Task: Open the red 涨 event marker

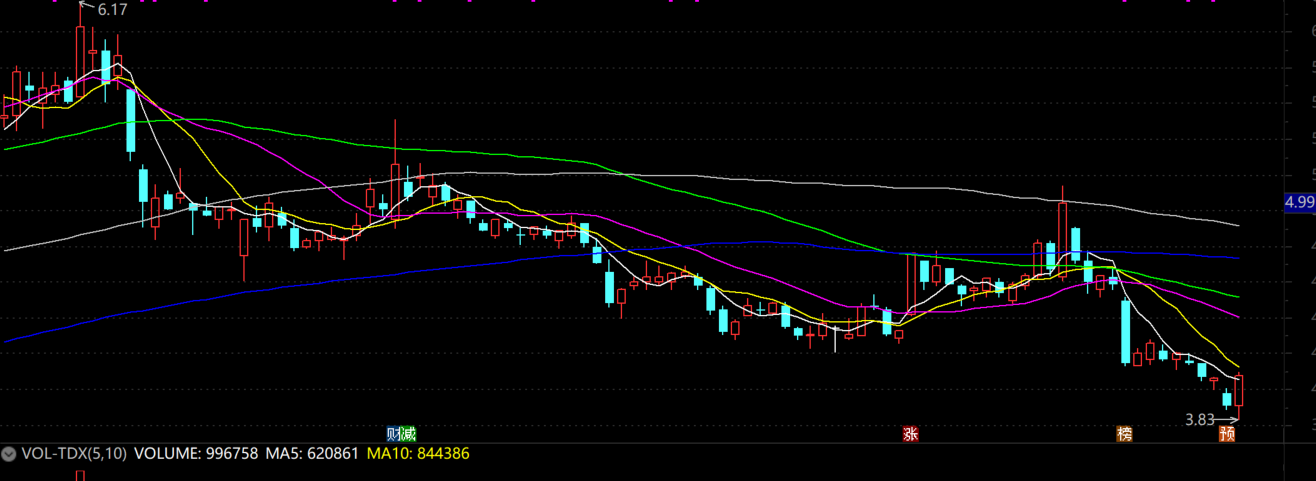Action: click(x=911, y=434)
